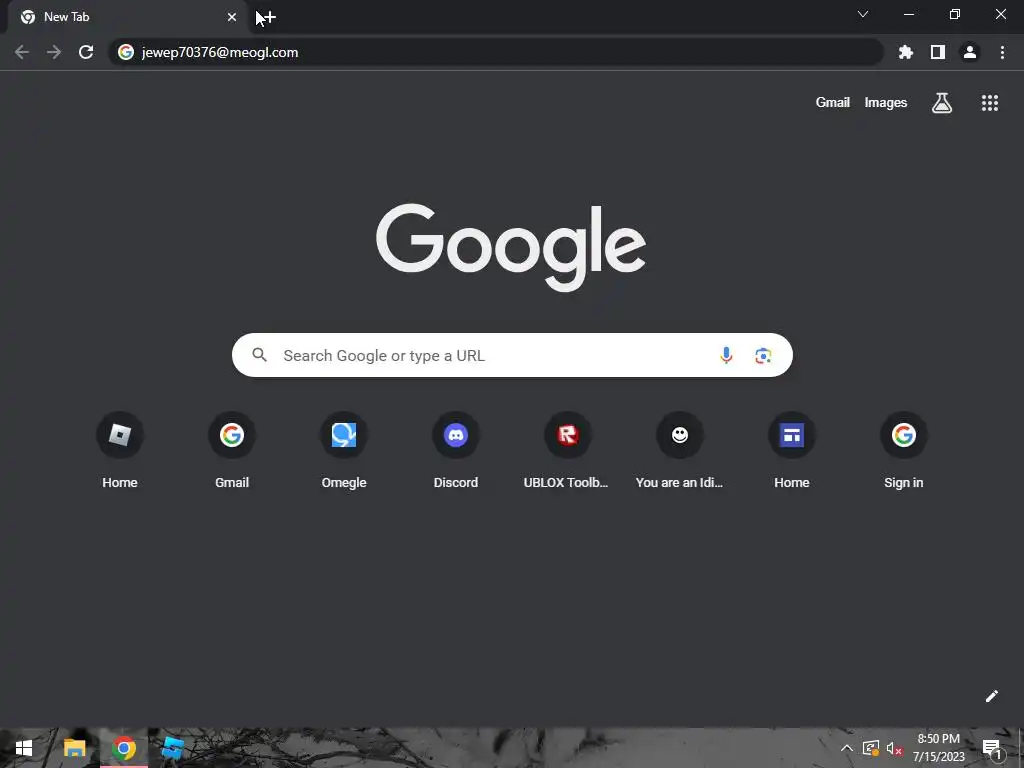Image resolution: width=1024 pixels, height=768 pixels.
Task: Click the Search Google or type a URL box
Action: [512, 355]
